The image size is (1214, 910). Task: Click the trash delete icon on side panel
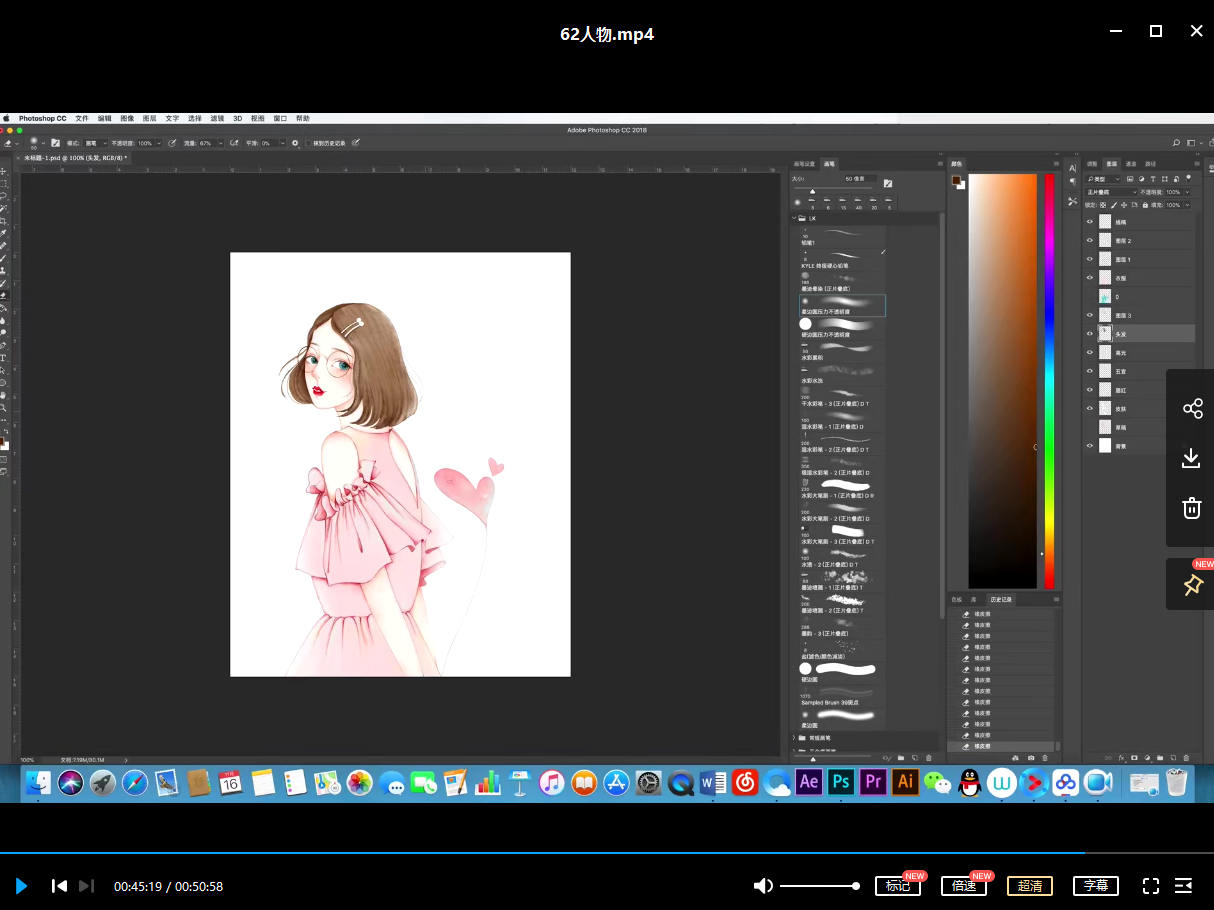pyautogui.click(x=1191, y=508)
